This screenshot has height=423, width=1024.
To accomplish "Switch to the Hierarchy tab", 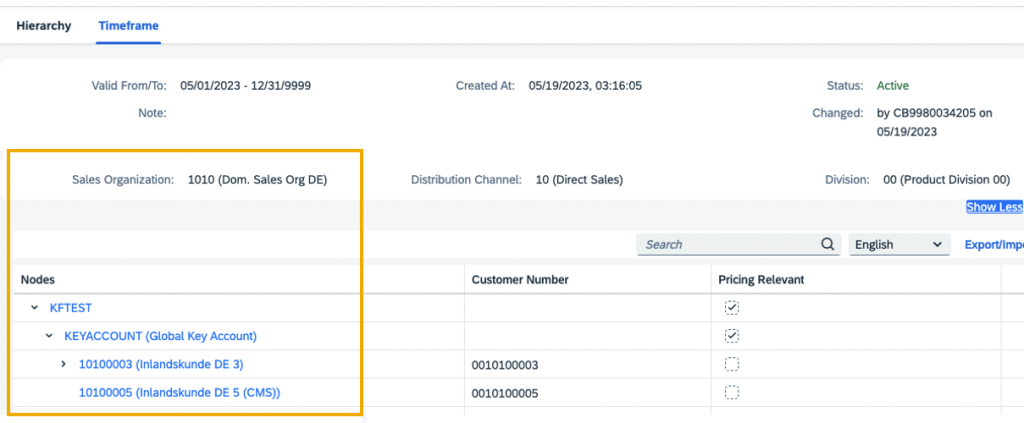I will (44, 26).
